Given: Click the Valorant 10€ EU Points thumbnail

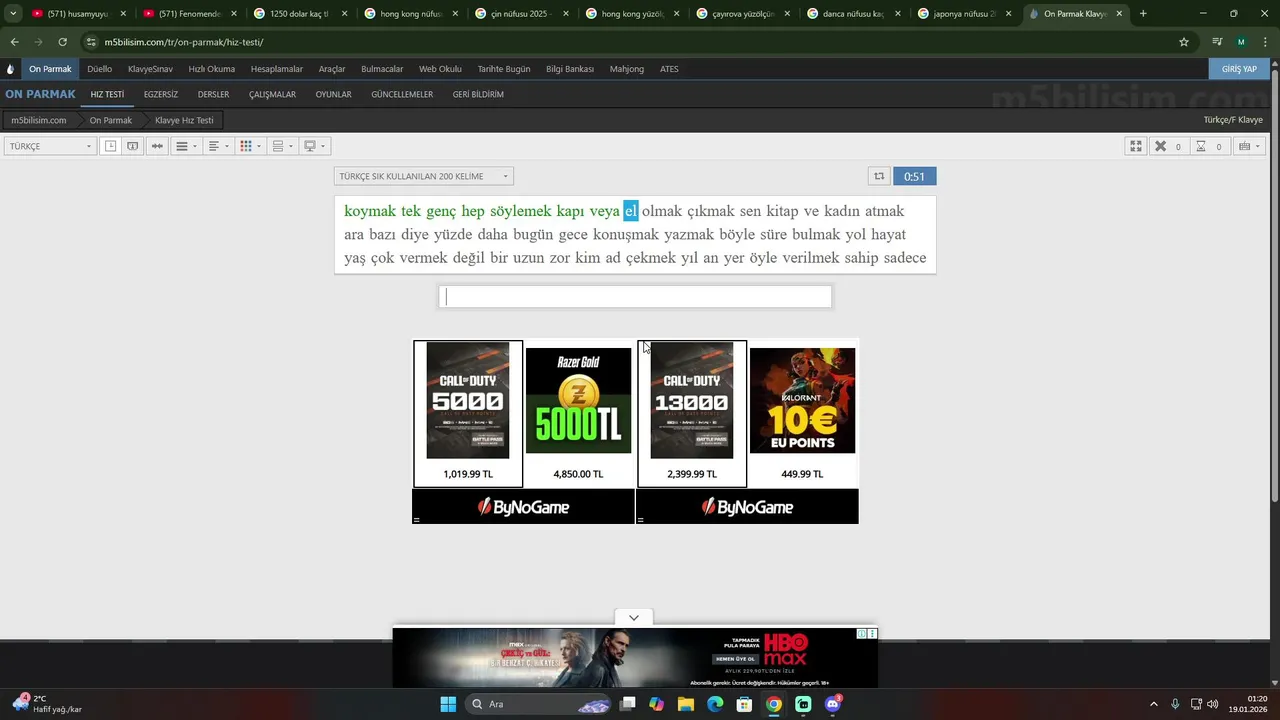Looking at the screenshot, I should tap(802, 400).
